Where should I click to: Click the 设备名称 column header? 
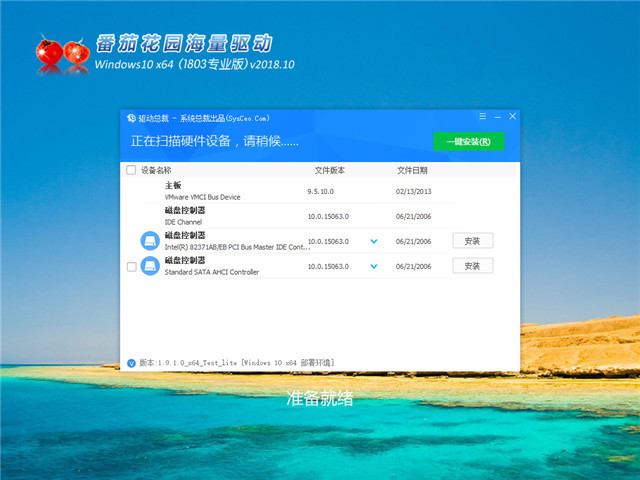tap(156, 170)
